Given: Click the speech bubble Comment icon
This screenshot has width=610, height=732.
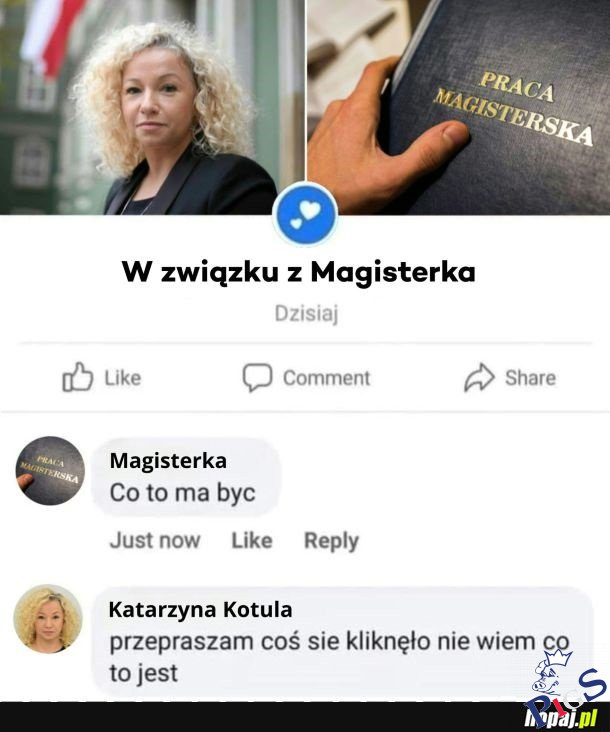Looking at the screenshot, I should (x=257, y=377).
